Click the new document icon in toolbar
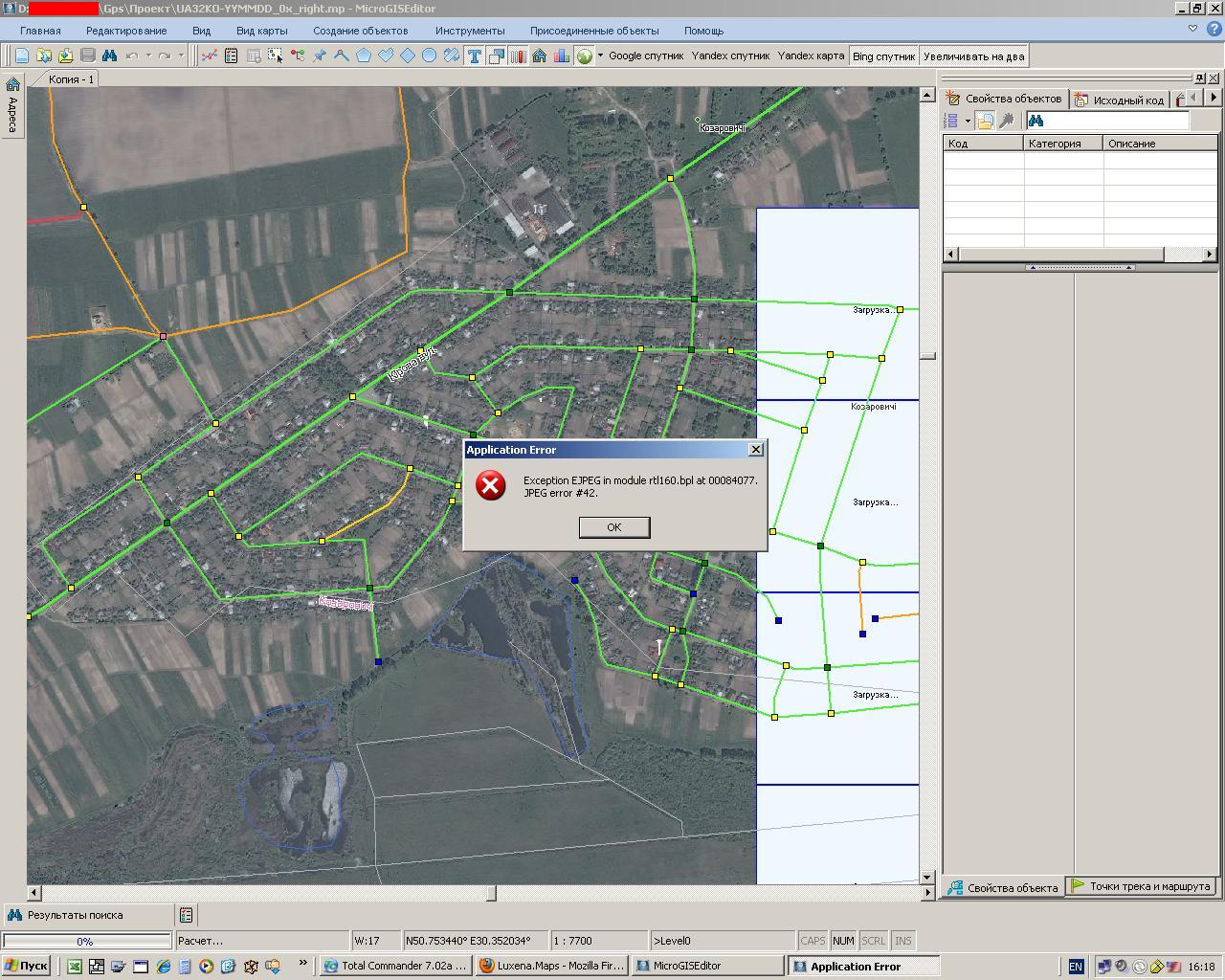Image resolution: width=1225 pixels, height=980 pixels. [21, 56]
